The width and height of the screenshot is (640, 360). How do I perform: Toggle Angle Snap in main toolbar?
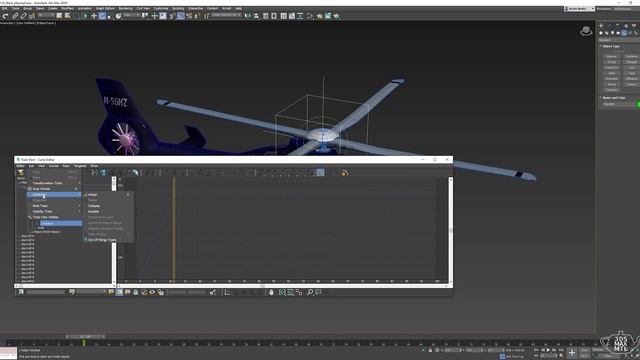click(181, 16)
